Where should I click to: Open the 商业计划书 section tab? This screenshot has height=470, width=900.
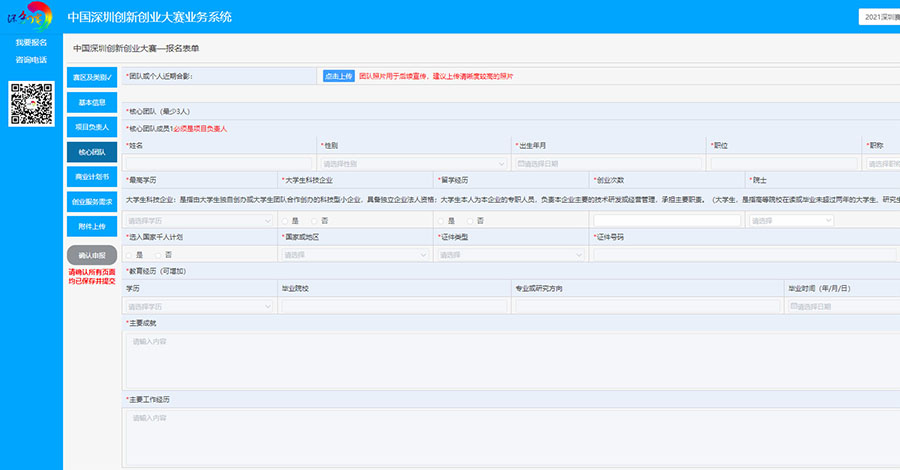coord(92,177)
